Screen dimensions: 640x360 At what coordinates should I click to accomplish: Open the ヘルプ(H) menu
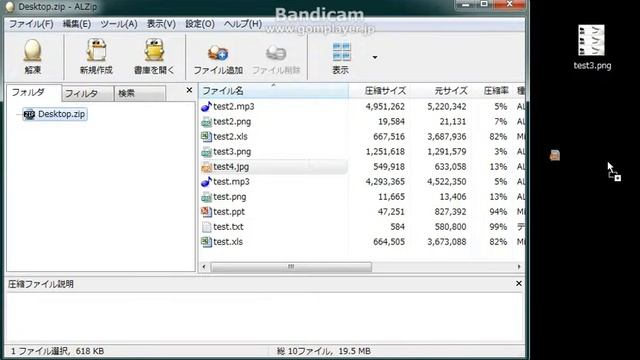pos(243,24)
